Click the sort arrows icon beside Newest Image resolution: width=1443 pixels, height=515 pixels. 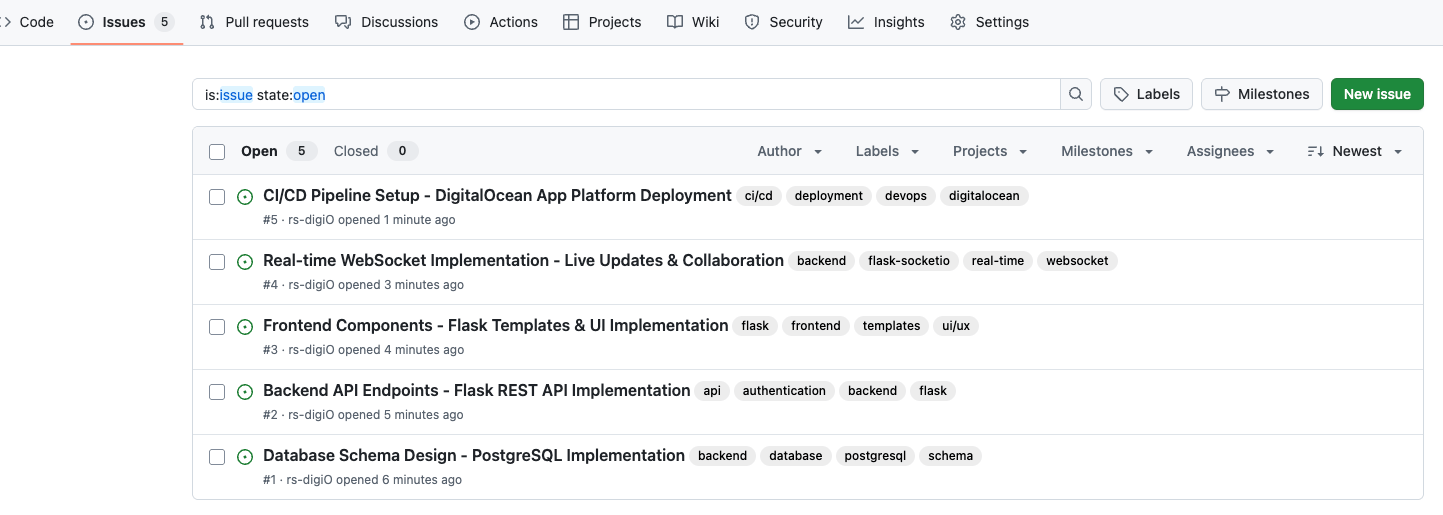[x=1315, y=151]
